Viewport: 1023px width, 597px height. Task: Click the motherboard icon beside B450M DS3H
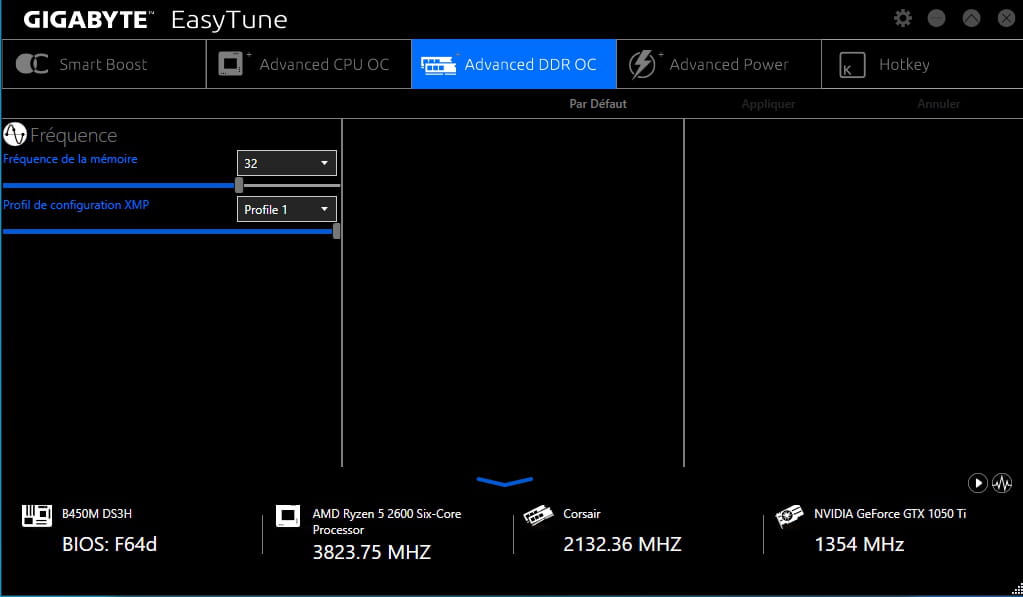click(36, 515)
